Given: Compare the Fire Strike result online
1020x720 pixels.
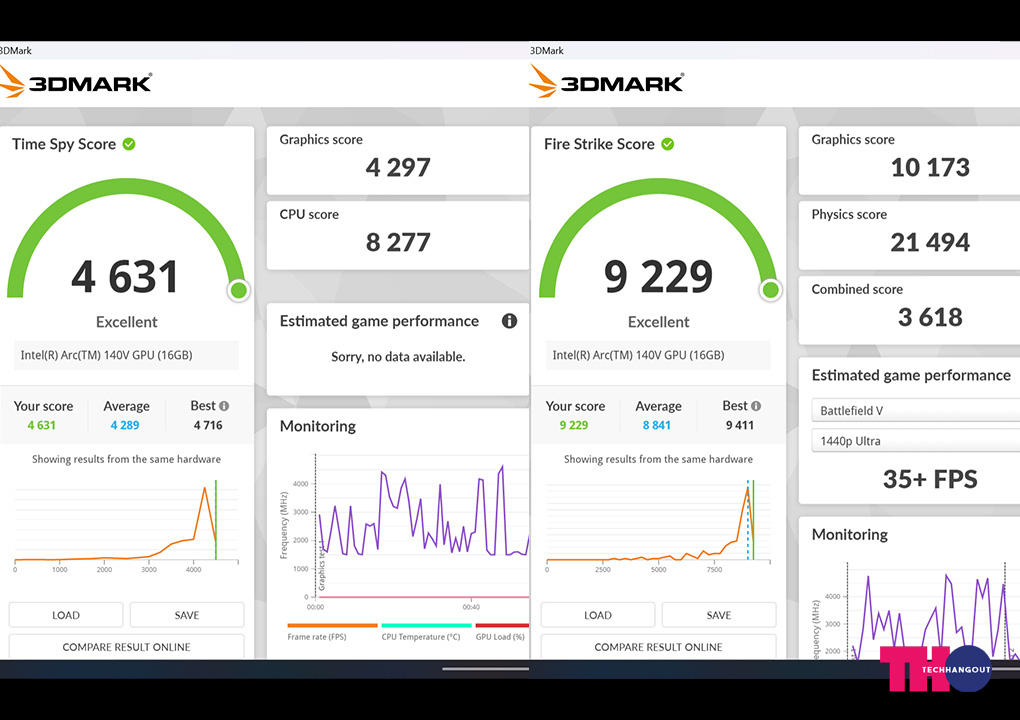Looking at the screenshot, I should pyautogui.click(x=658, y=647).
